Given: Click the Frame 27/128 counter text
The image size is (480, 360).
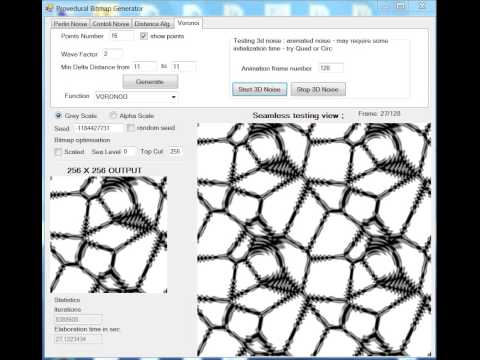Looking at the screenshot, I should point(379,114).
